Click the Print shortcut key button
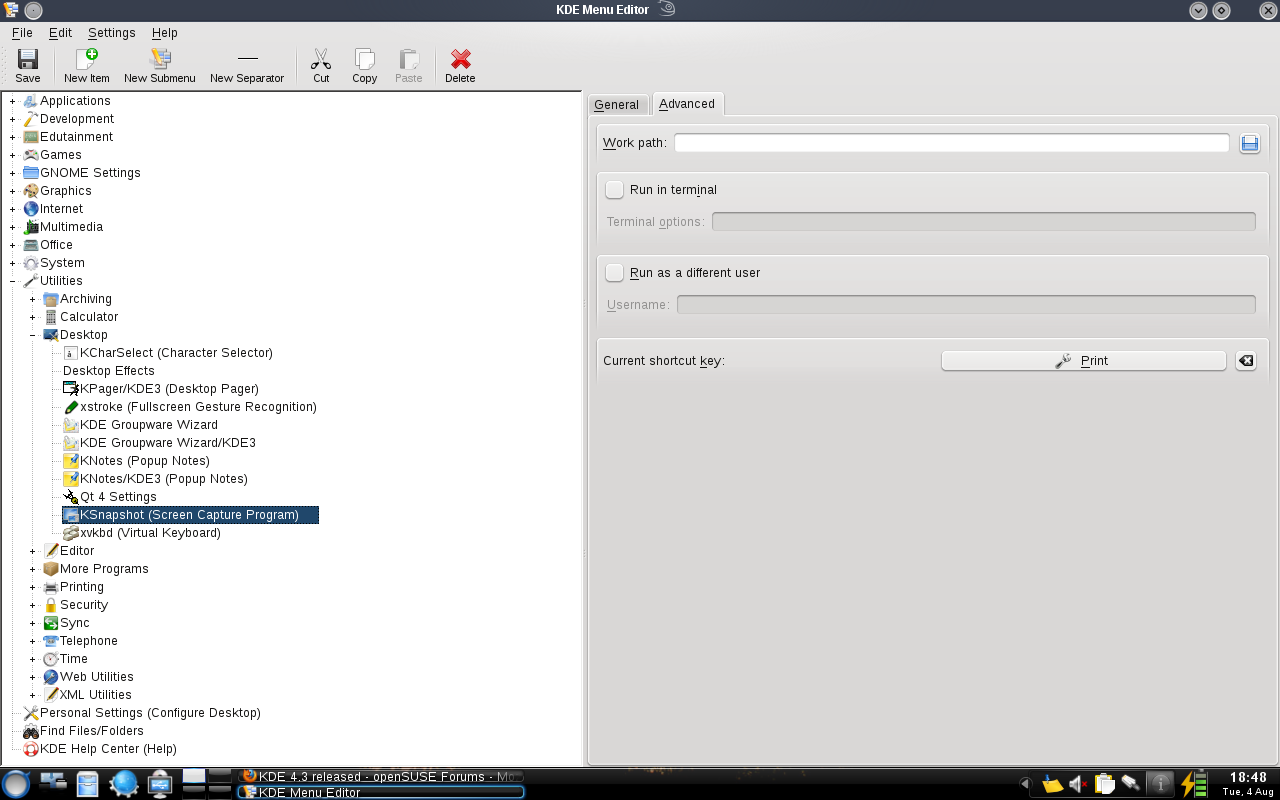This screenshot has height=800, width=1280. (x=1083, y=361)
